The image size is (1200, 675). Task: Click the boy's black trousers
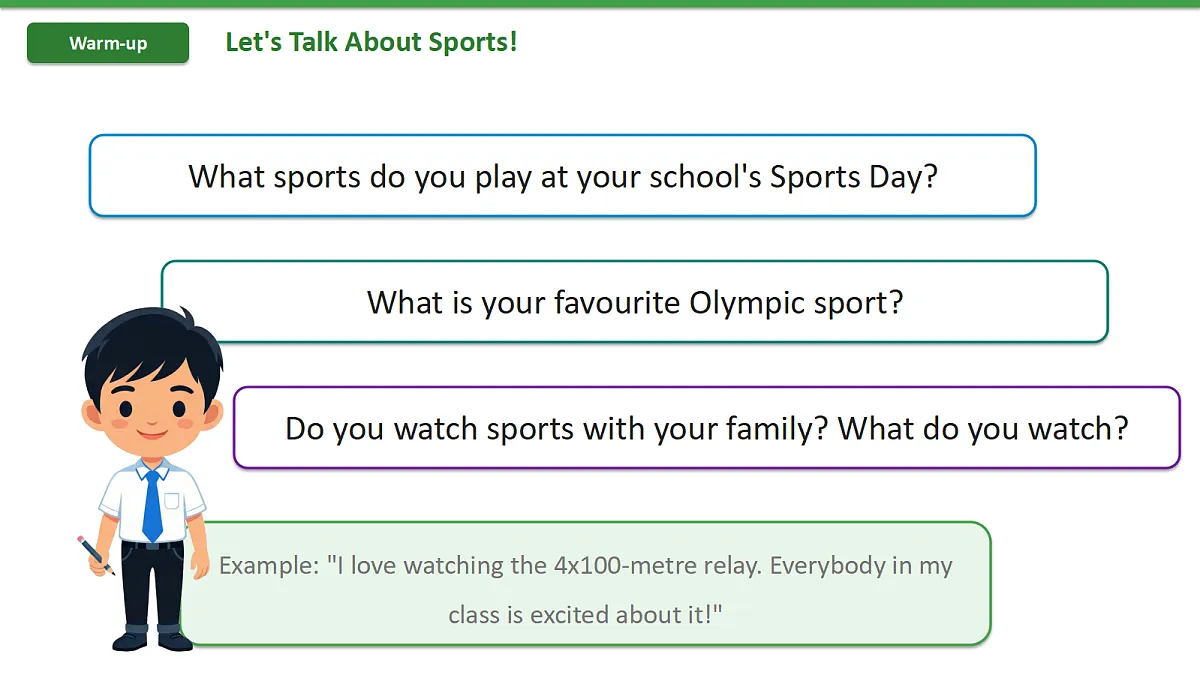[x=152, y=585]
